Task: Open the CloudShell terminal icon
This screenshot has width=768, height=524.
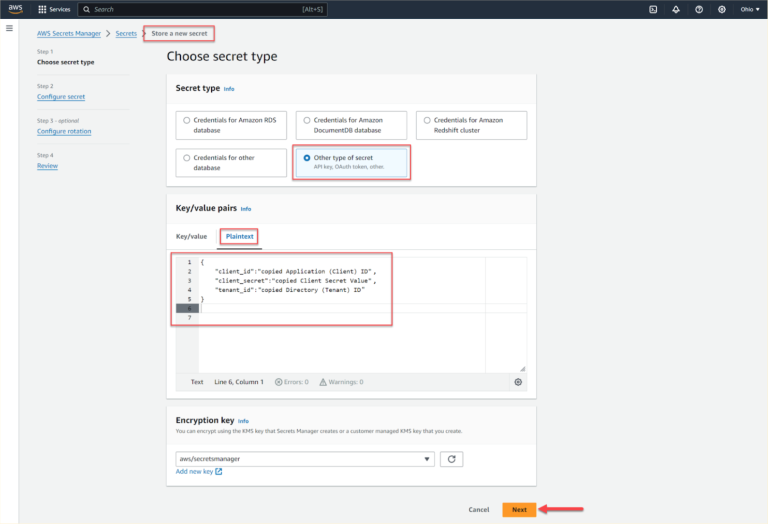Action: click(652, 9)
